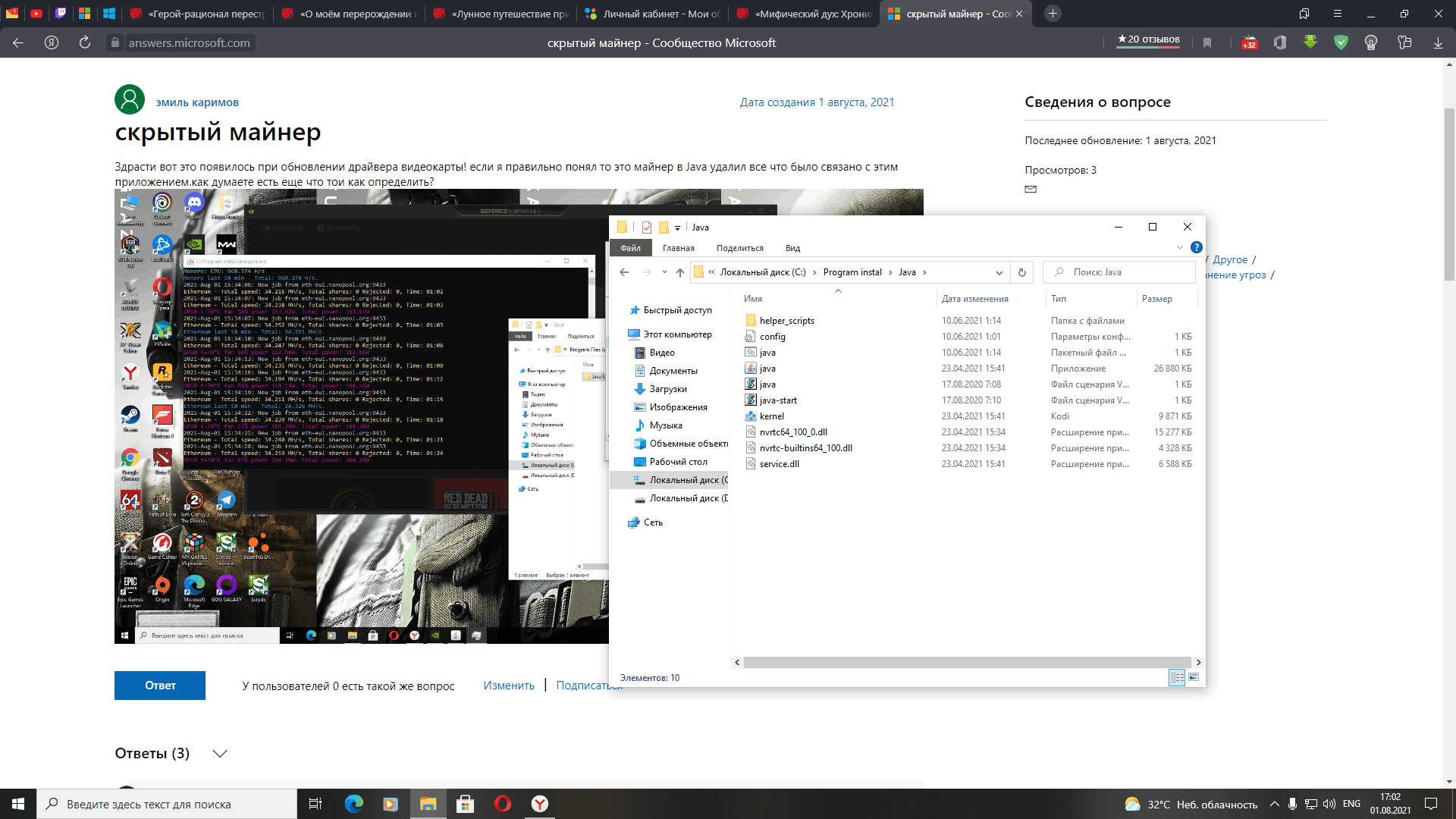Refresh the Java folder view in Explorer

1021,272
